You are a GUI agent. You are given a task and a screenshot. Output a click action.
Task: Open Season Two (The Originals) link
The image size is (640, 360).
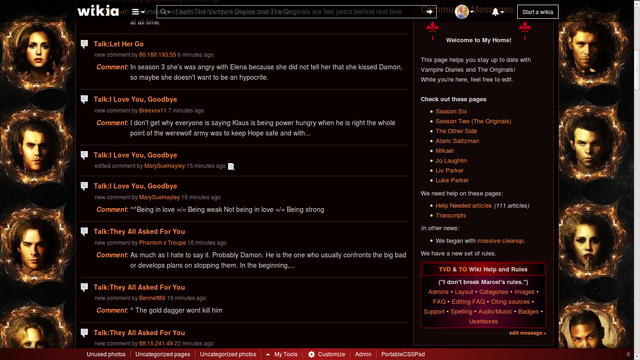click(x=473, y=121)
